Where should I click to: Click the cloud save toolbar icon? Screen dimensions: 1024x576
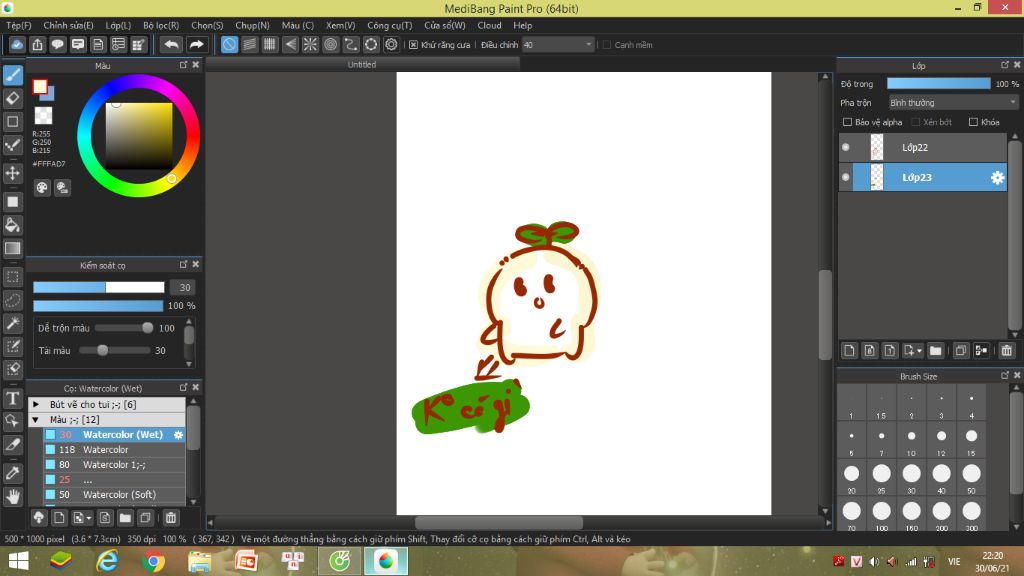tap(17, 44)
